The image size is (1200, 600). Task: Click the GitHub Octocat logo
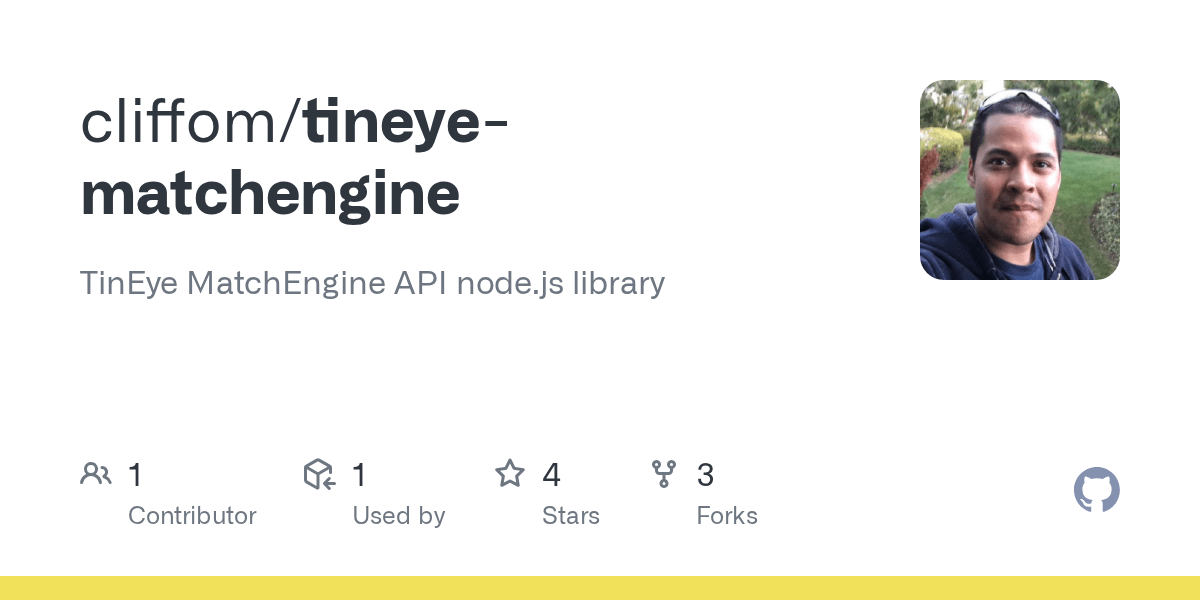pyautogui.click(x=1097, y=490)
